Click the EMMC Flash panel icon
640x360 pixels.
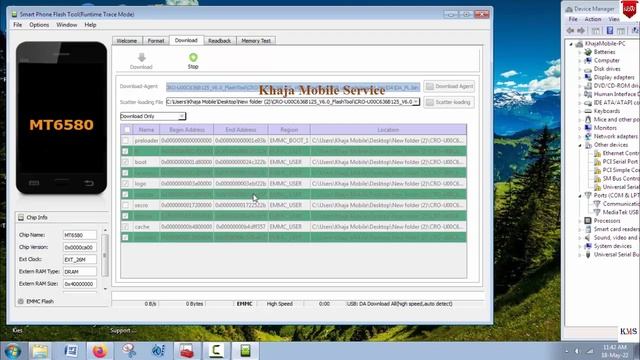pyautogui.click(x=21, y=301)
